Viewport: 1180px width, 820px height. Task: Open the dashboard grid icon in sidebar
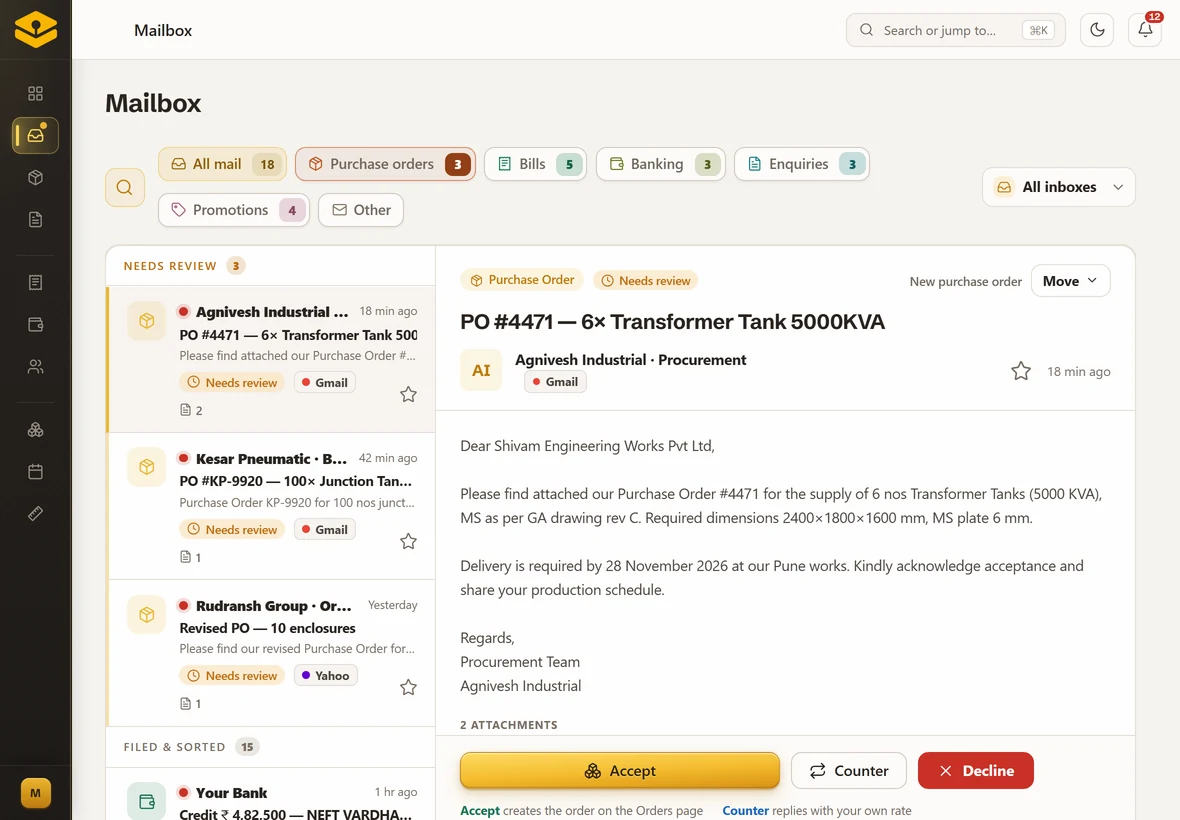pos(35,93)
